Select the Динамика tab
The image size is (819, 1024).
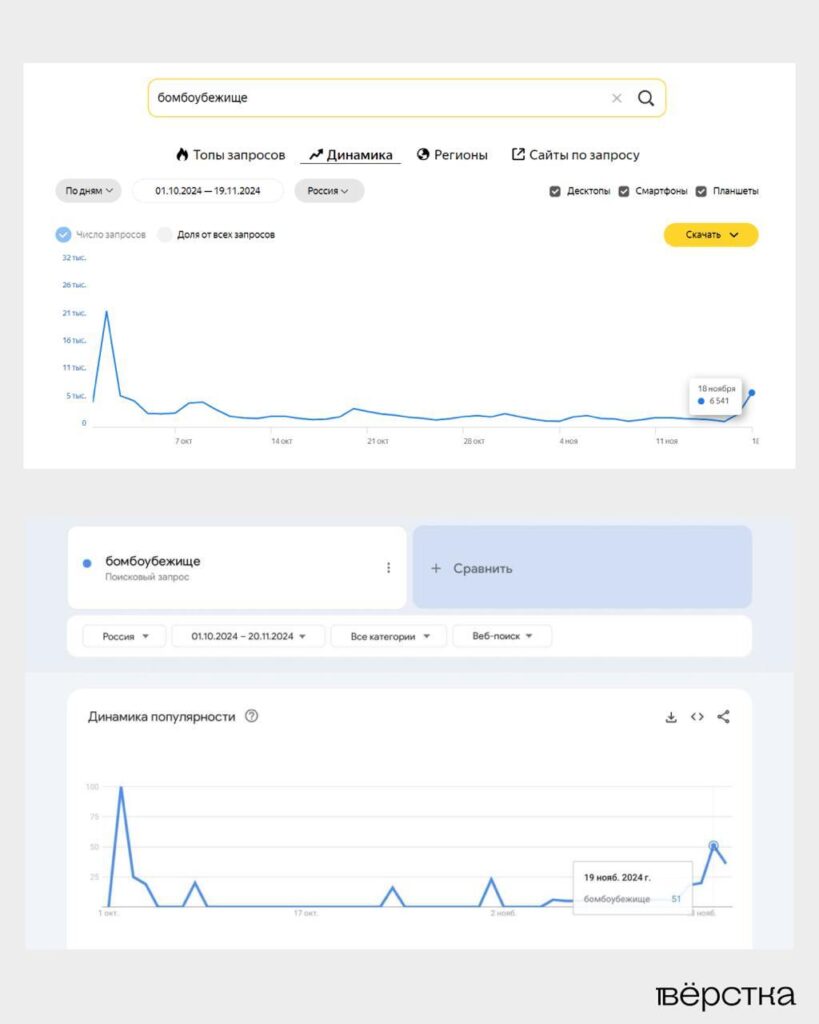353,155
